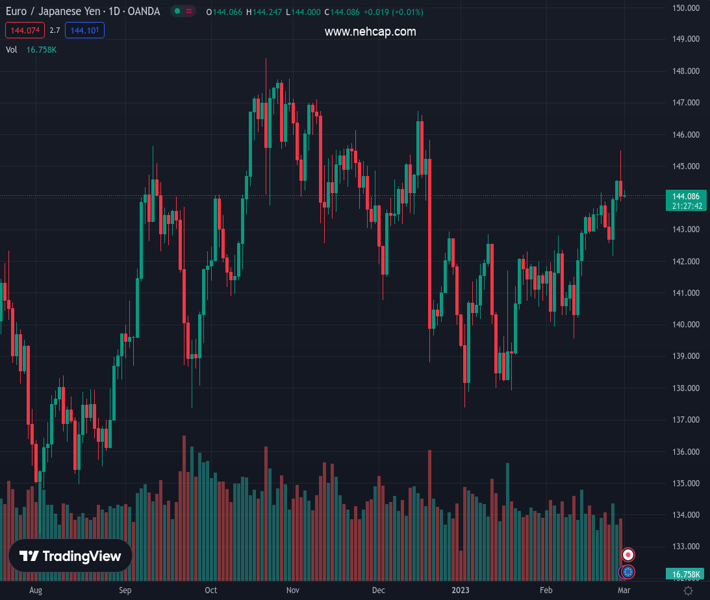Viewport: 710px width, 600px height.
Task: Click the Vol indicator label
Action: coord(12,49)
